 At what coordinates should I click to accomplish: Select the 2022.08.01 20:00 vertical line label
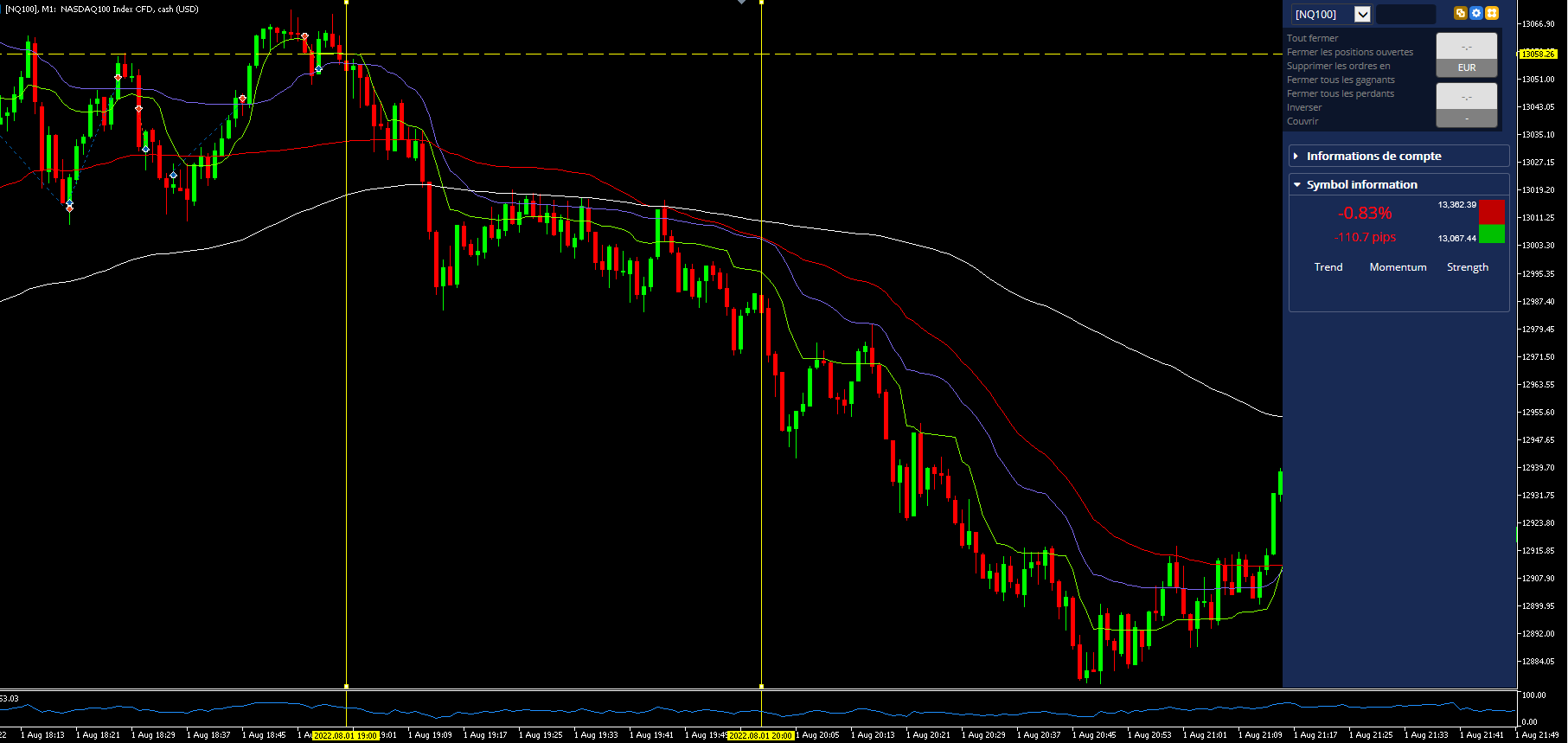click(x=761, y=735)
